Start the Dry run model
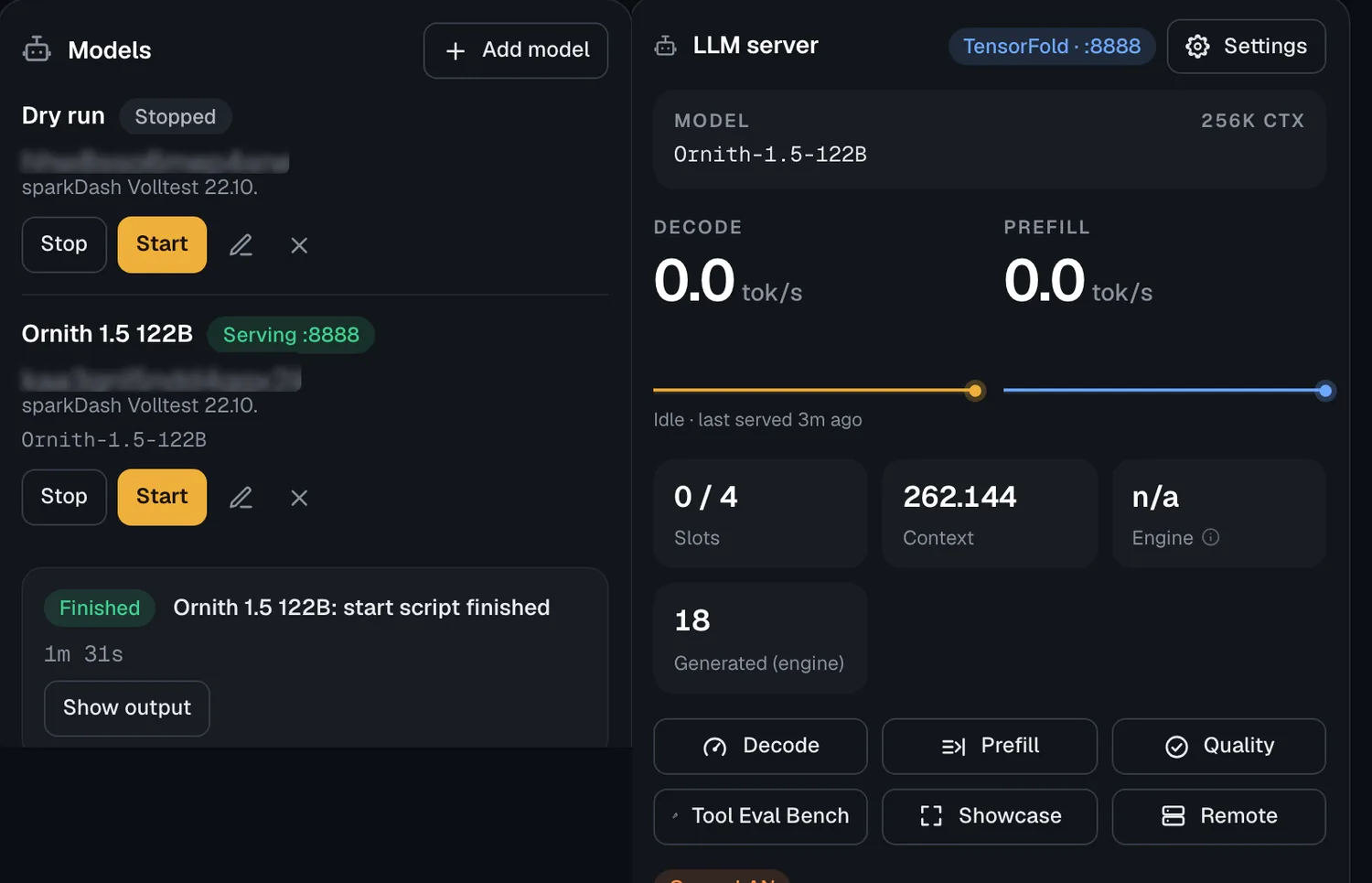 162,244
